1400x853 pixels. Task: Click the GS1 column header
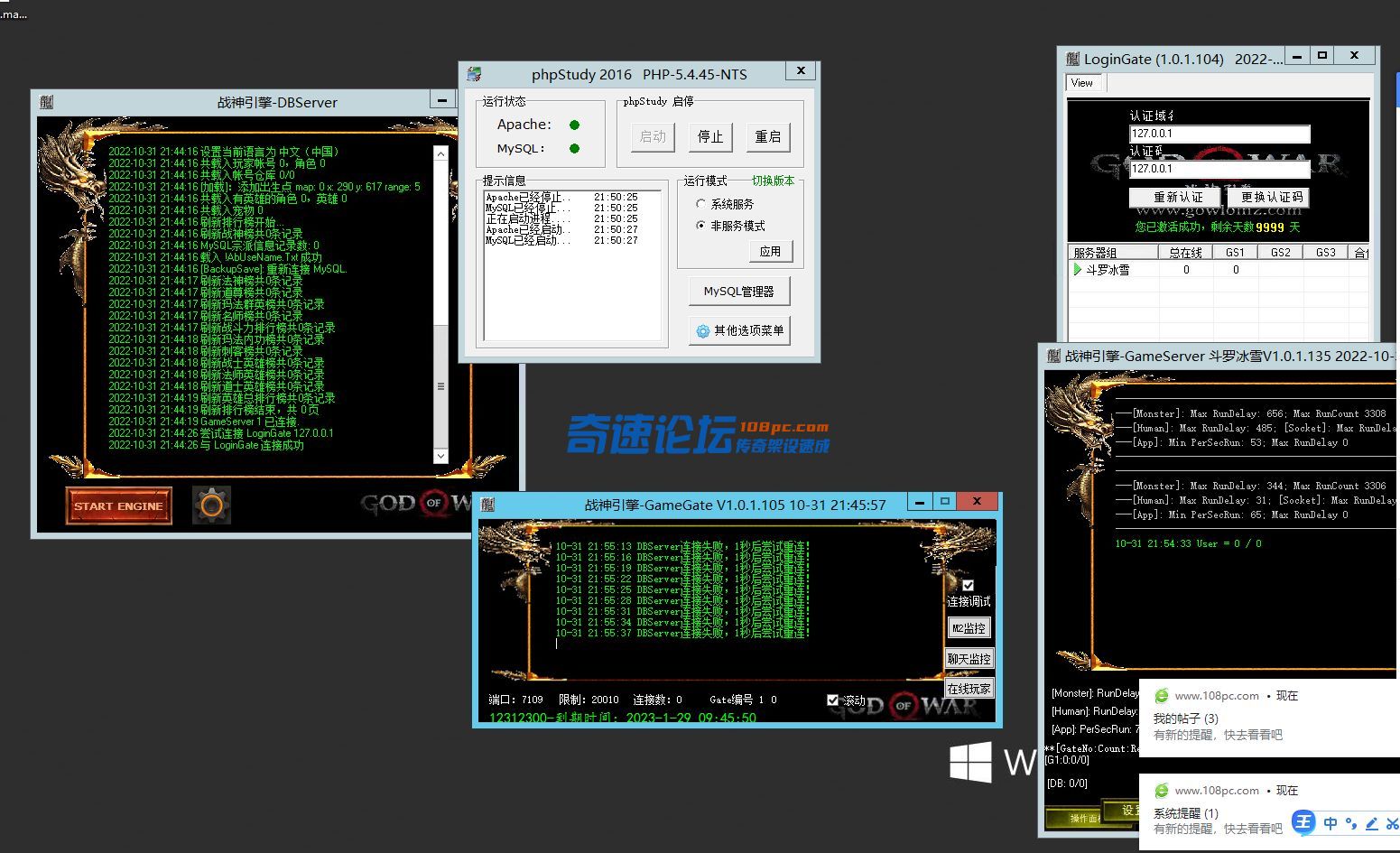pos(1235,253)
